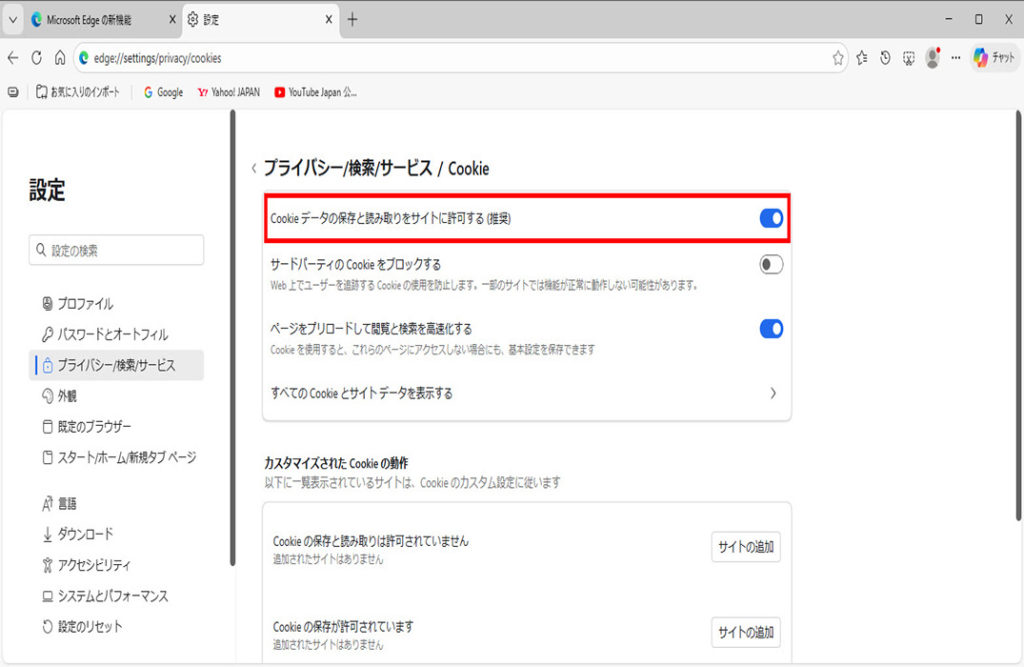Click サイトの追加 for blocked cookie sites
This screenshot has width=1024, height=667.
[745, 547]
